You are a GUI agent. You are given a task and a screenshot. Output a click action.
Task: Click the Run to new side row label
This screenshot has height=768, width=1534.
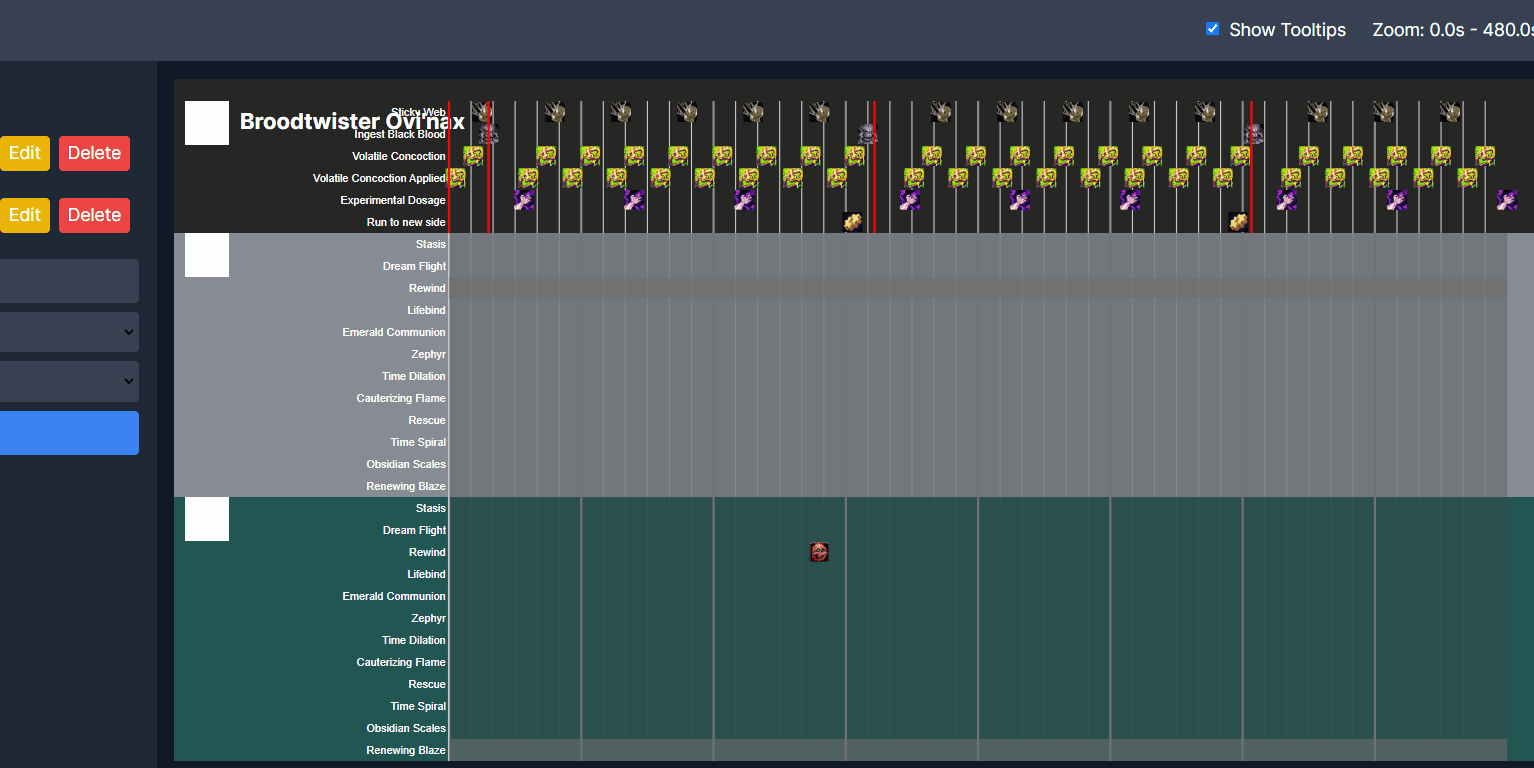click(x=406, y=222)
